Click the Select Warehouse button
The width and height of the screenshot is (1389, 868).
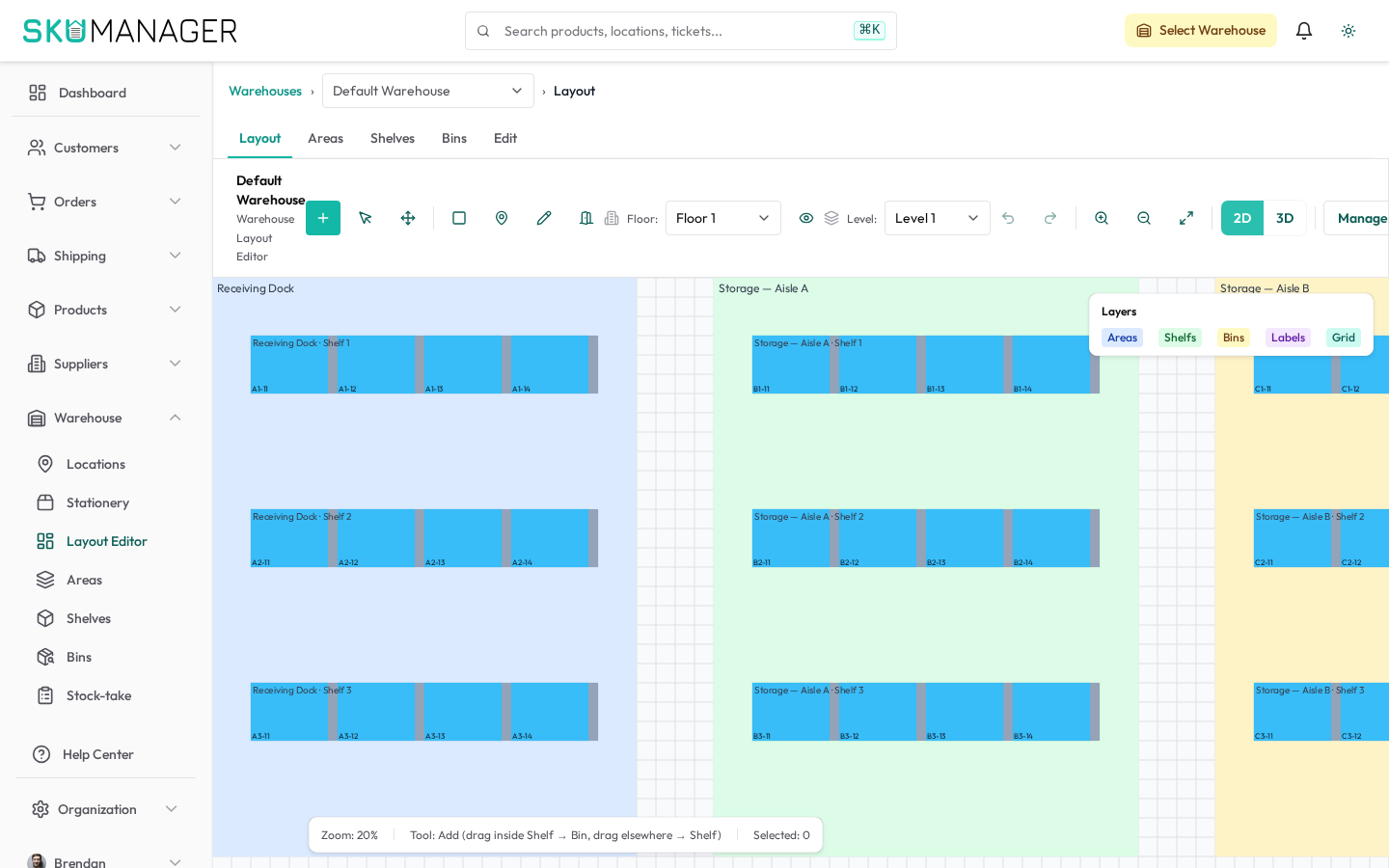pos(1201,31)
